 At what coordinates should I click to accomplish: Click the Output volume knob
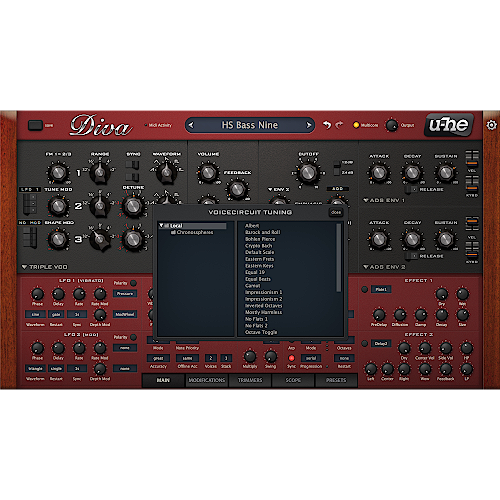(x=392, y=125)
